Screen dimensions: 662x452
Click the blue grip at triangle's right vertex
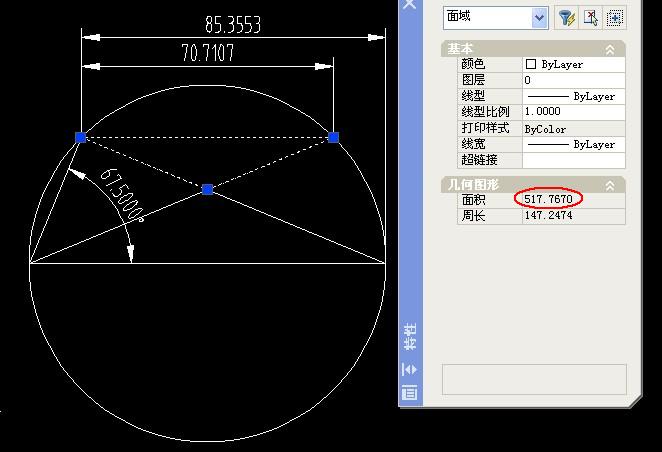click(334, 137)
